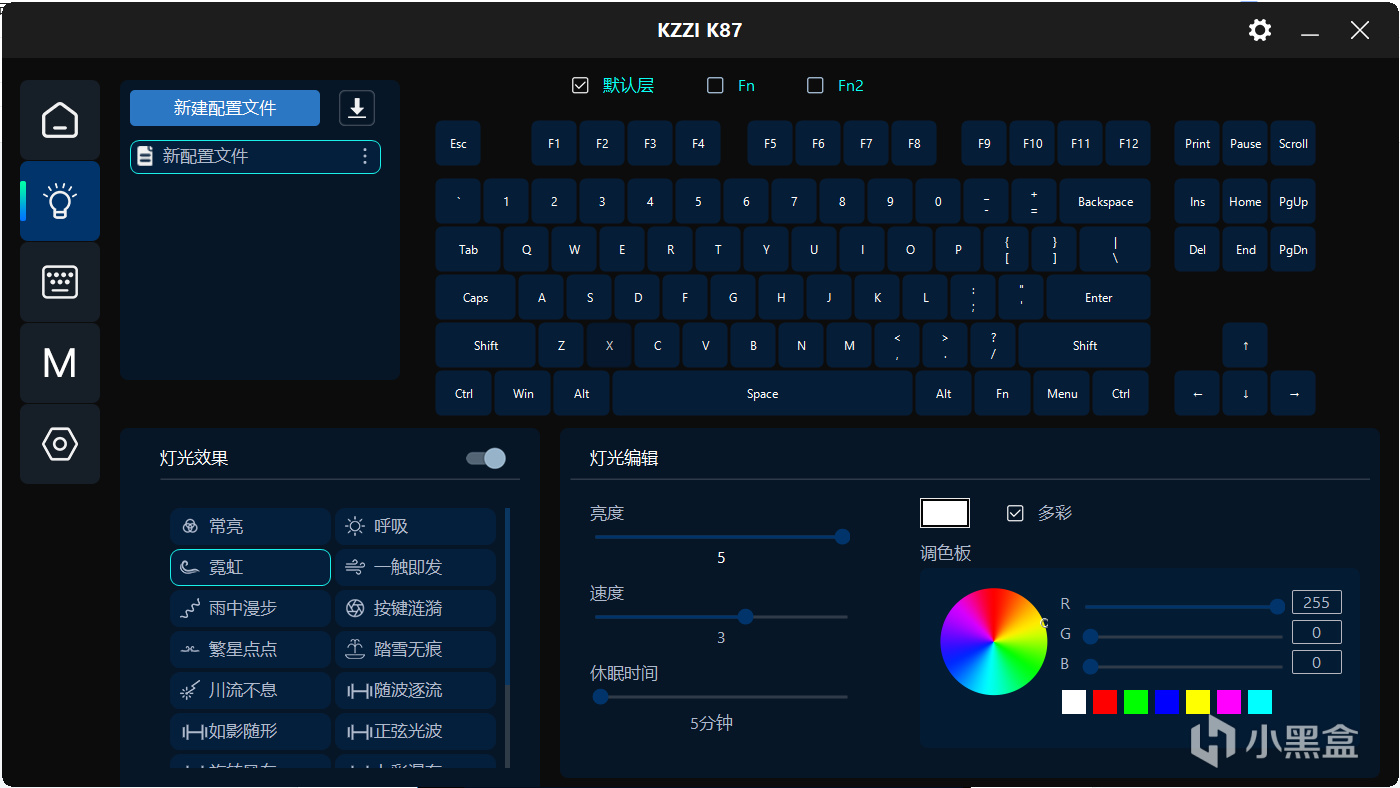Select the 随波逐流 lighting effect
This screenshot has width=1400, height=788.
(x=415, y=690)
